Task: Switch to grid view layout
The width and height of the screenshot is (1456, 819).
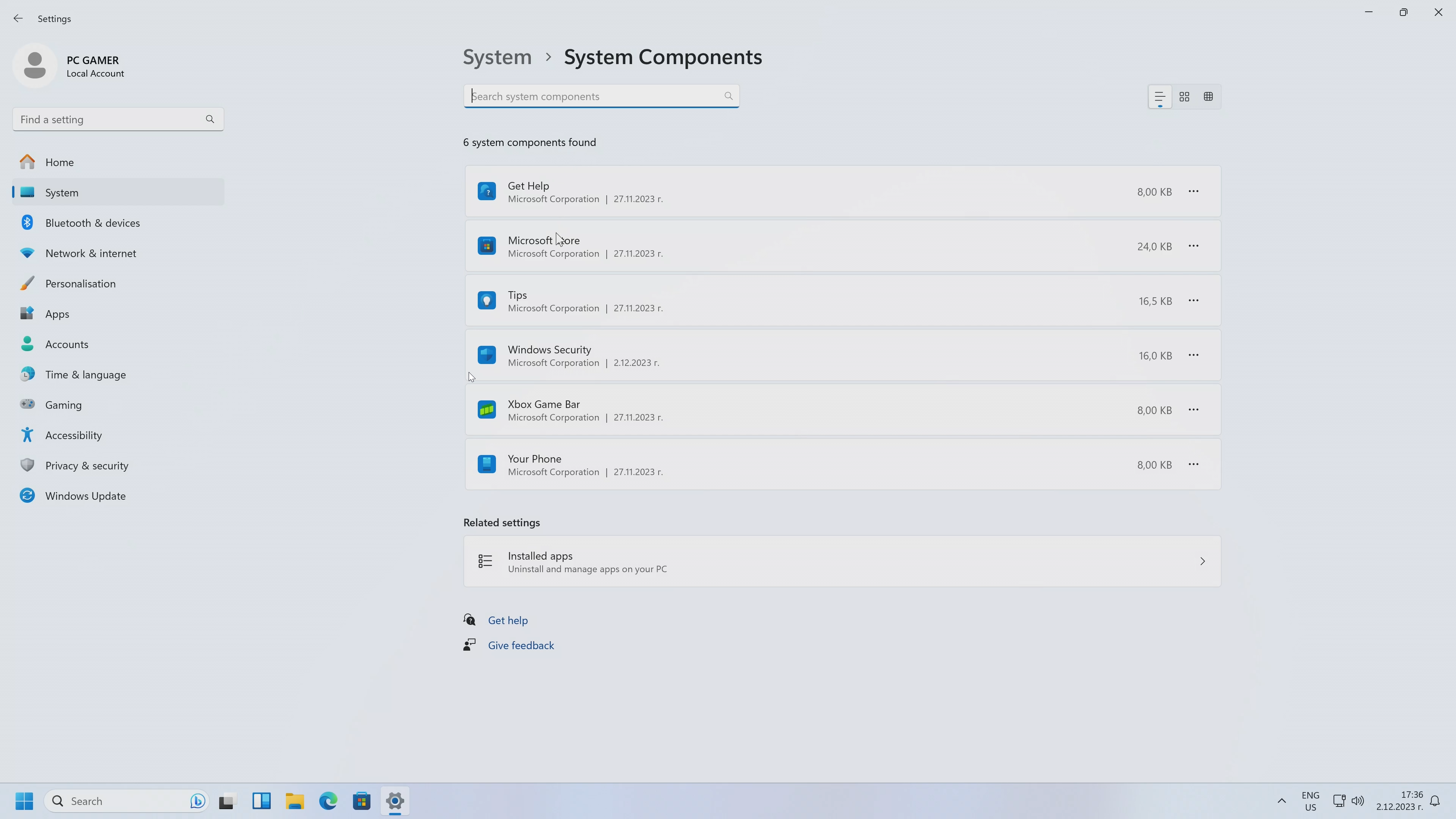Action: pos(1184,97)
